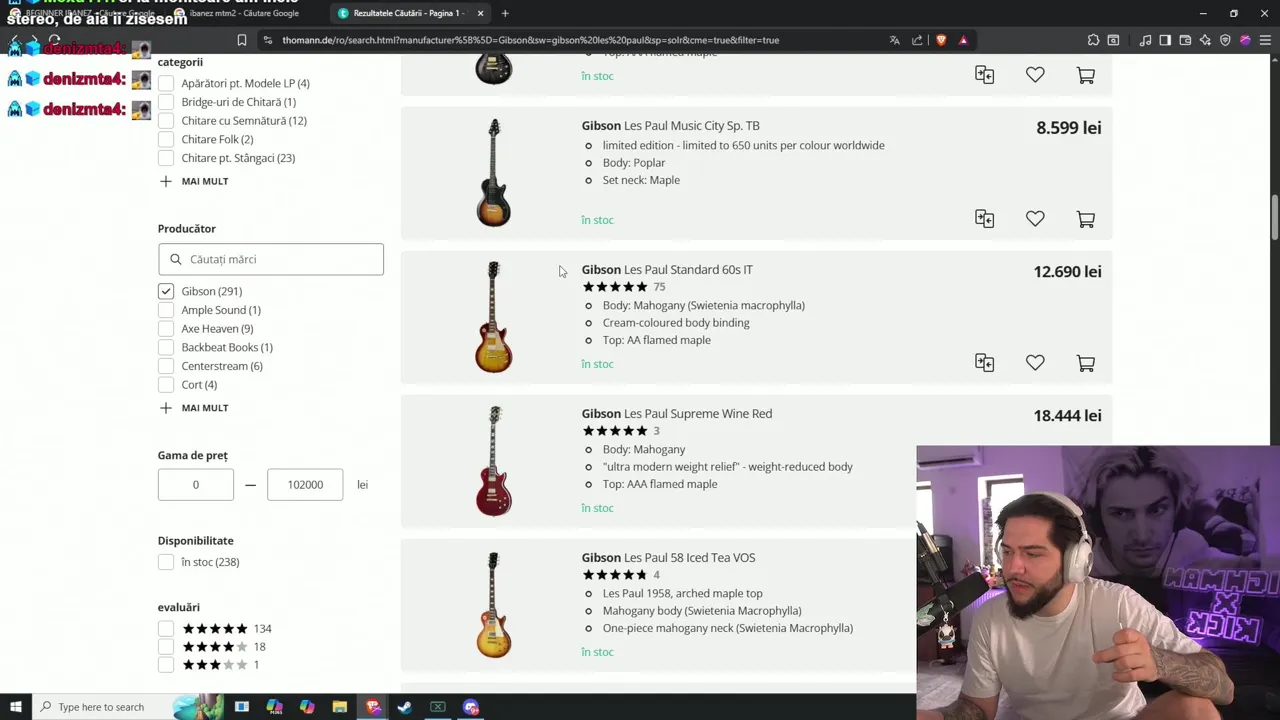Check Chitare cu Semnătură (12) category
This screenshot has width=1280, height=720.
tap(166, 121)
